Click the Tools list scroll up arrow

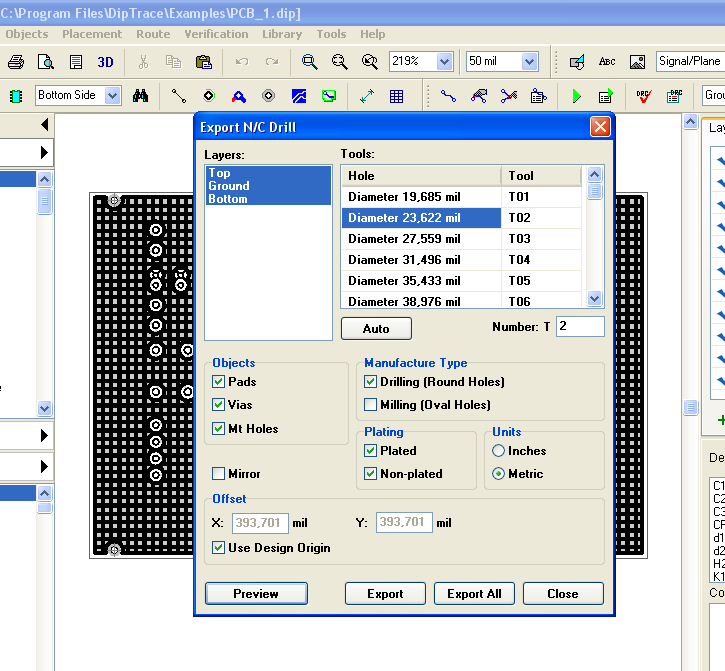click(595, 174)
